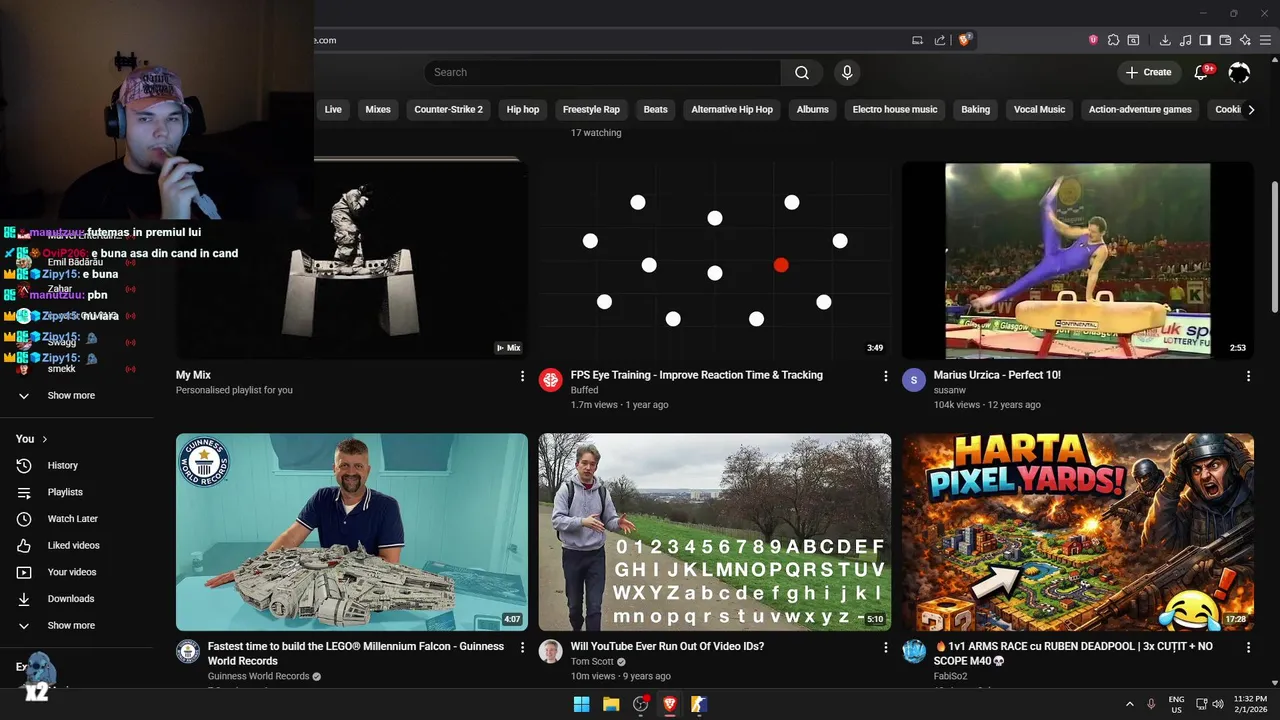Image resolution: width=1280 pixels, height=720 pixels.
Task: Open the volume speaker tray icon
Action: tap(1219, 704)
